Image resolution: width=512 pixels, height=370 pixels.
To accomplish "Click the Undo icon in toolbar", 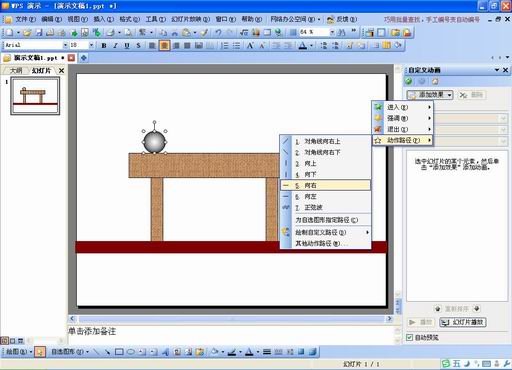I will coord(218,32).
